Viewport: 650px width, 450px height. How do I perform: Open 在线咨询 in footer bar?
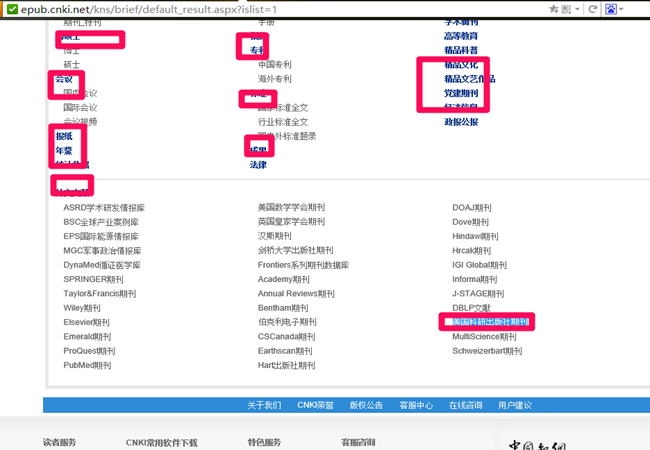point(466,405)
